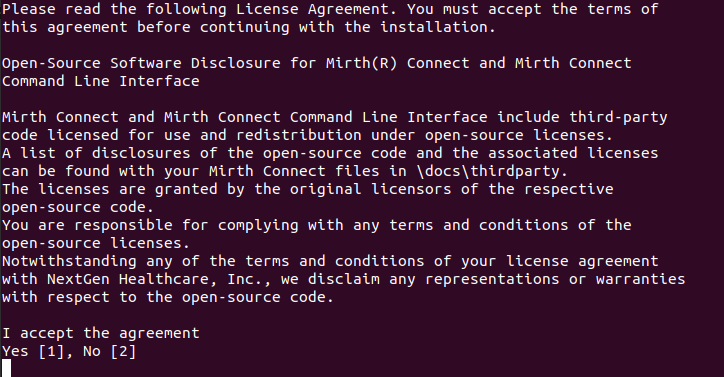The width and height of the screenshot is (724, 377).
Task: Click the 'I accept the agreement' line
Action: click(101, 333)
